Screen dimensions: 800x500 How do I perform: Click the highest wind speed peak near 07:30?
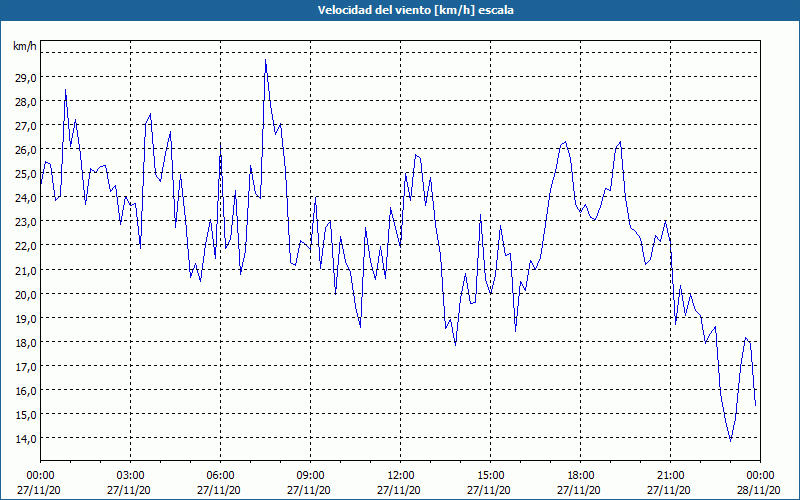265,60
